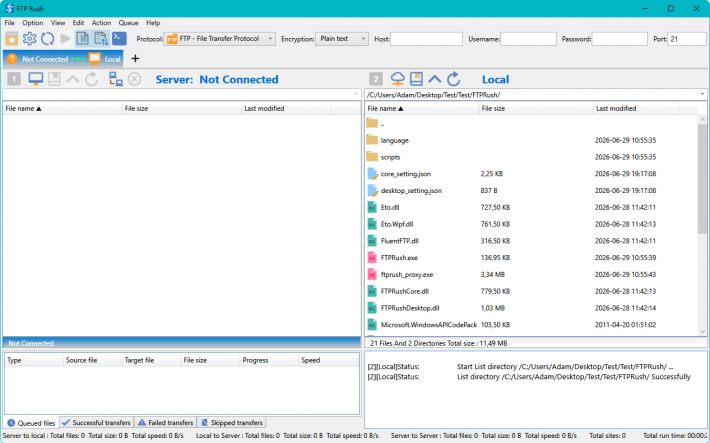The height and width of the screenshot is (443, 710).
Task: Switch to the Queued files tab
Action: pos(31,423)
